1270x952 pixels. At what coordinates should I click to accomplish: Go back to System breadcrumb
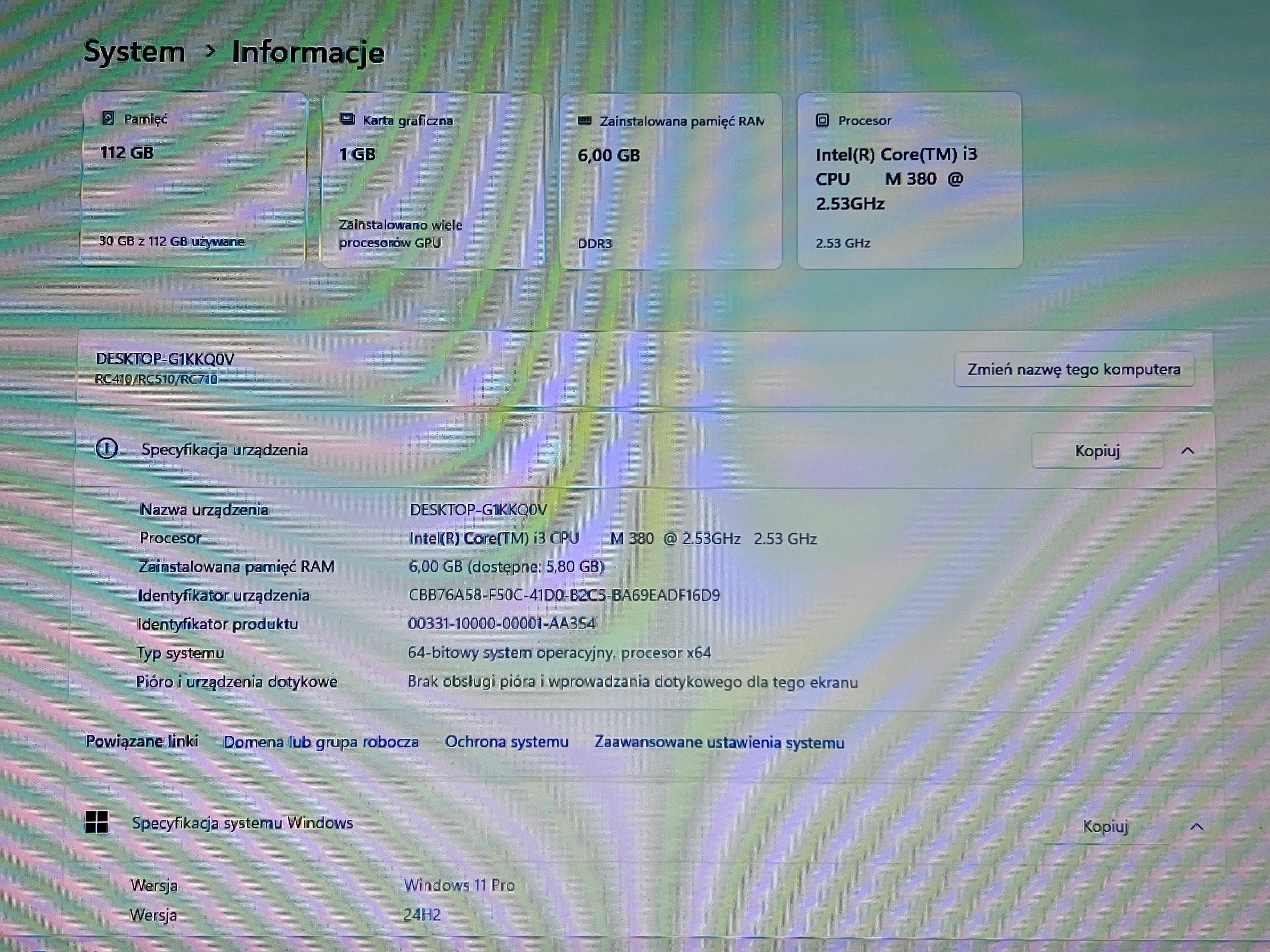(134, 52)
